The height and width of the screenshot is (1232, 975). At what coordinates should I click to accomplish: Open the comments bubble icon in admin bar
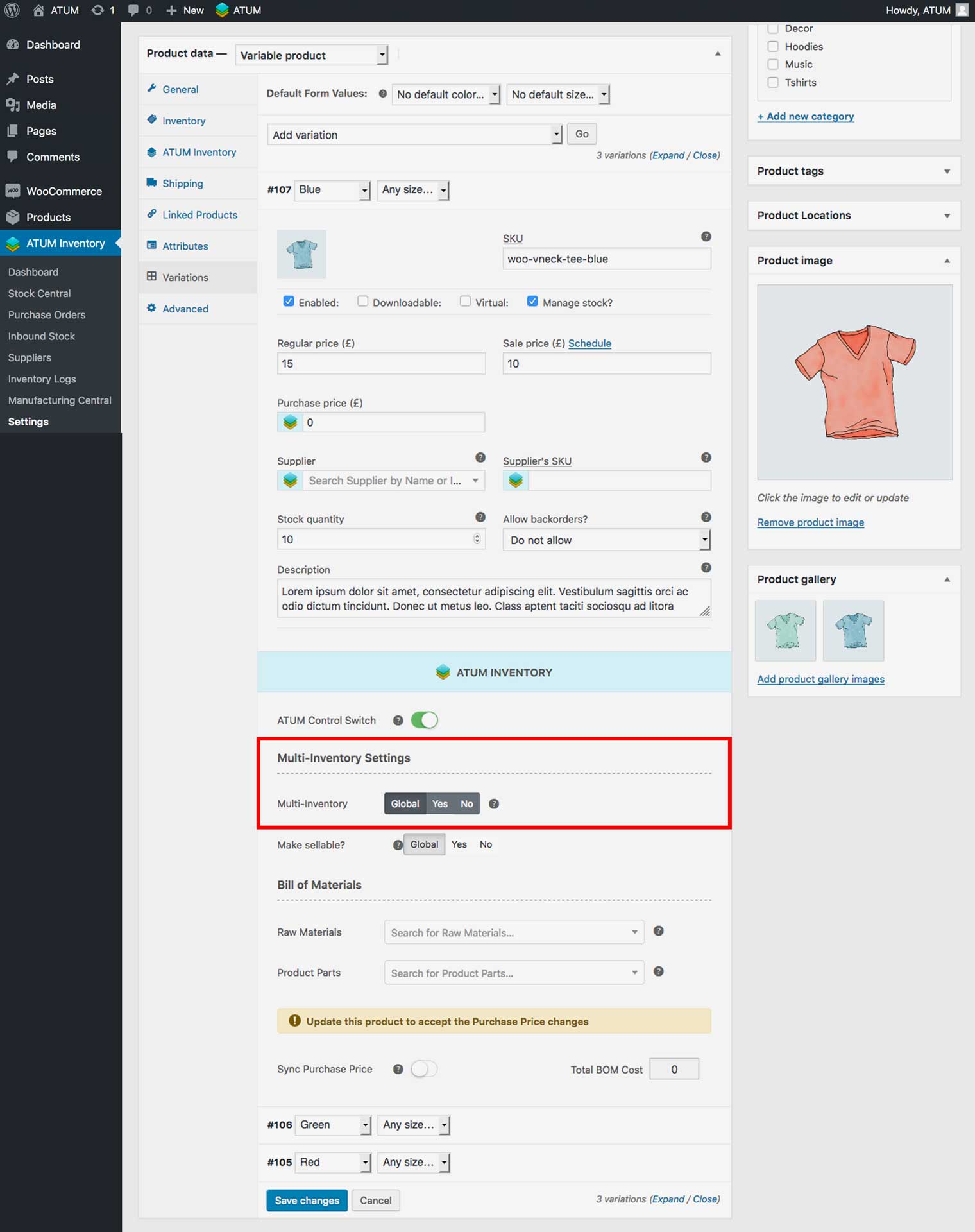pyautogui.click(x=133, y=10)
